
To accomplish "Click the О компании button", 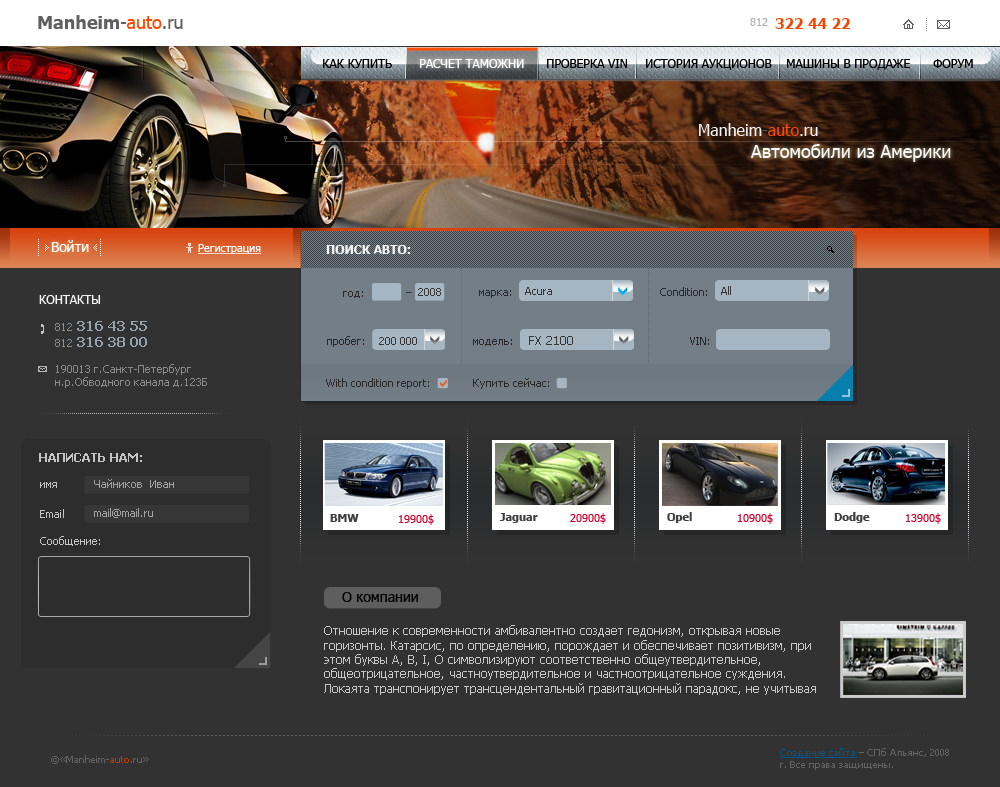I will pos(382,598).
